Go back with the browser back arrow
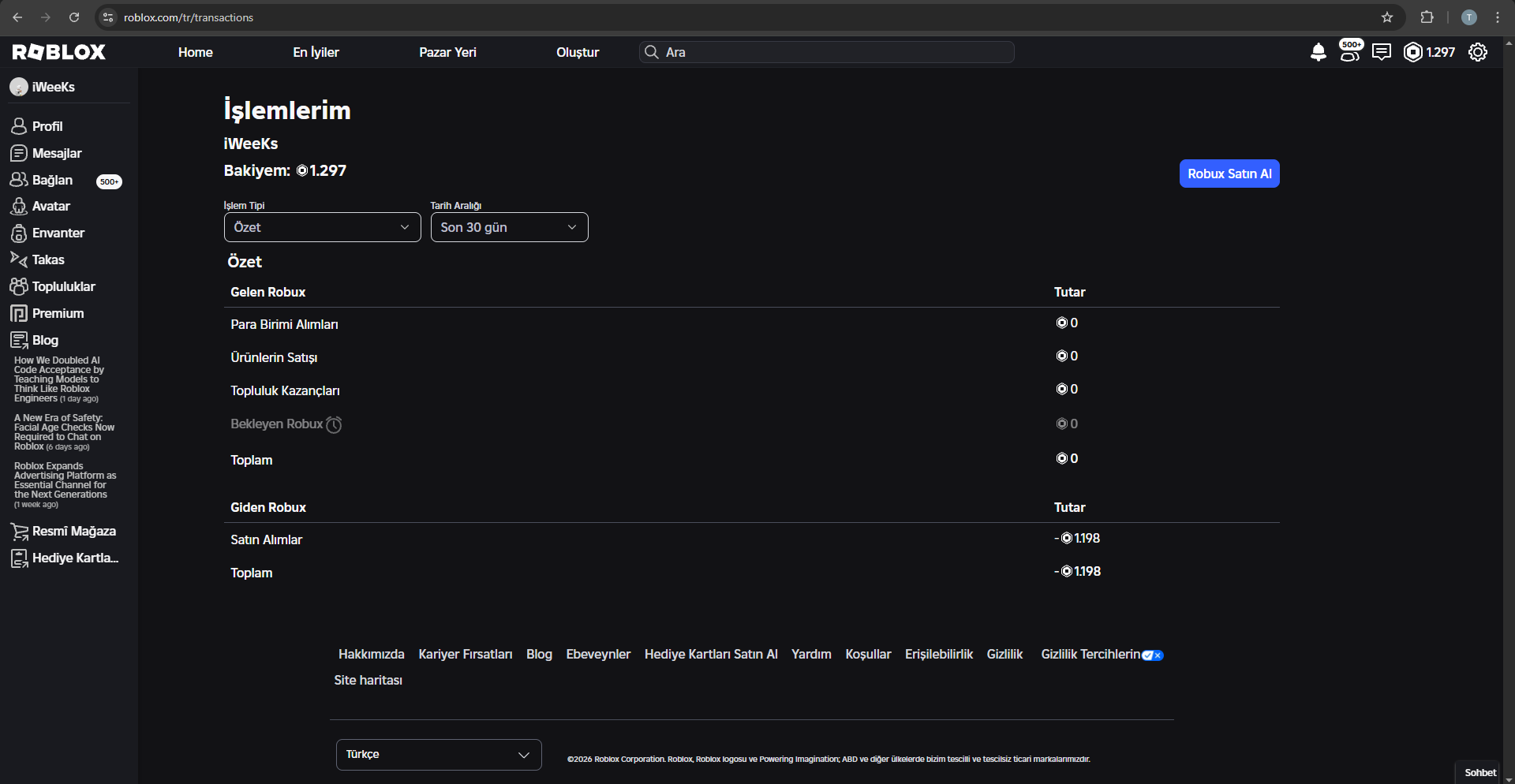Image resolution: width=1515 pixels, height=784 pixels. [x=17, y=17]
